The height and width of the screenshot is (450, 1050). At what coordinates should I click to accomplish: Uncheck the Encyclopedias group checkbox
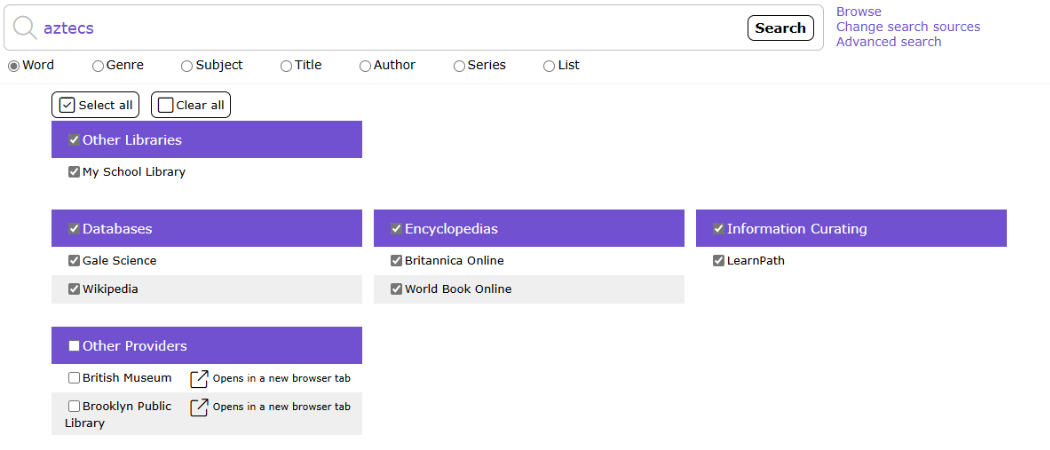tap(396, 229)
